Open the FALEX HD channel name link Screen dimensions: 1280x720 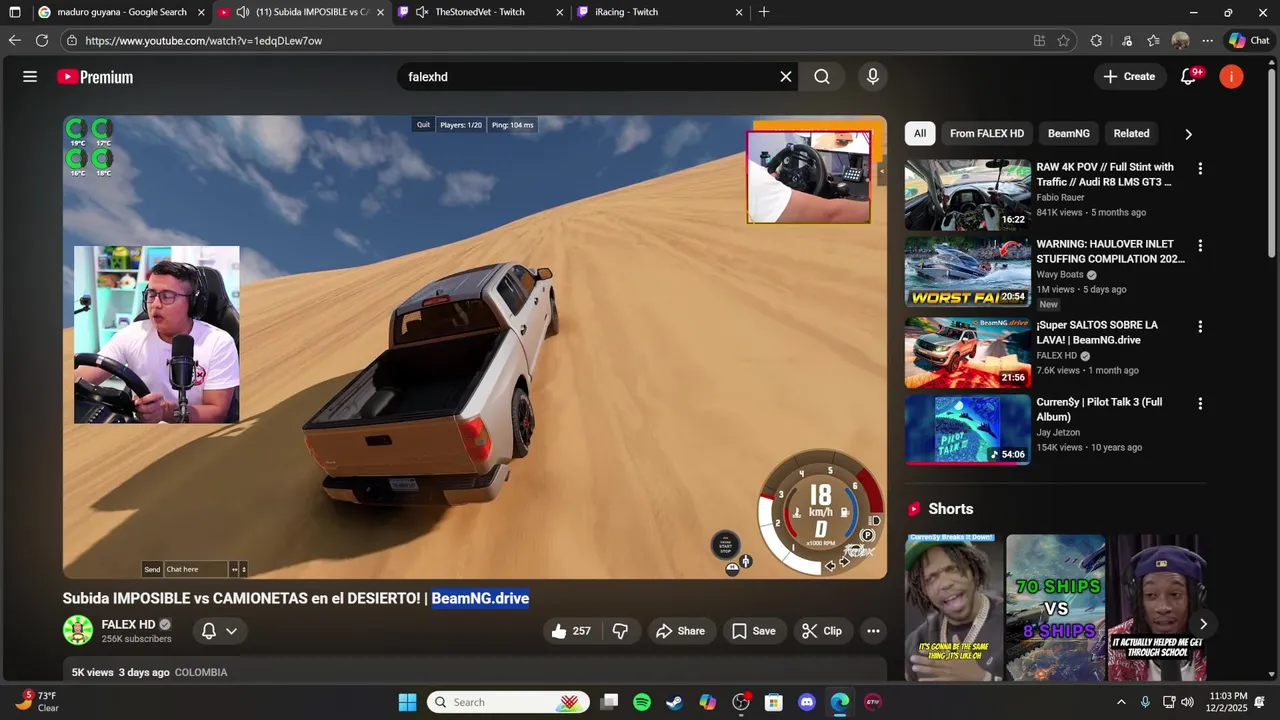(x=128, y=624)
